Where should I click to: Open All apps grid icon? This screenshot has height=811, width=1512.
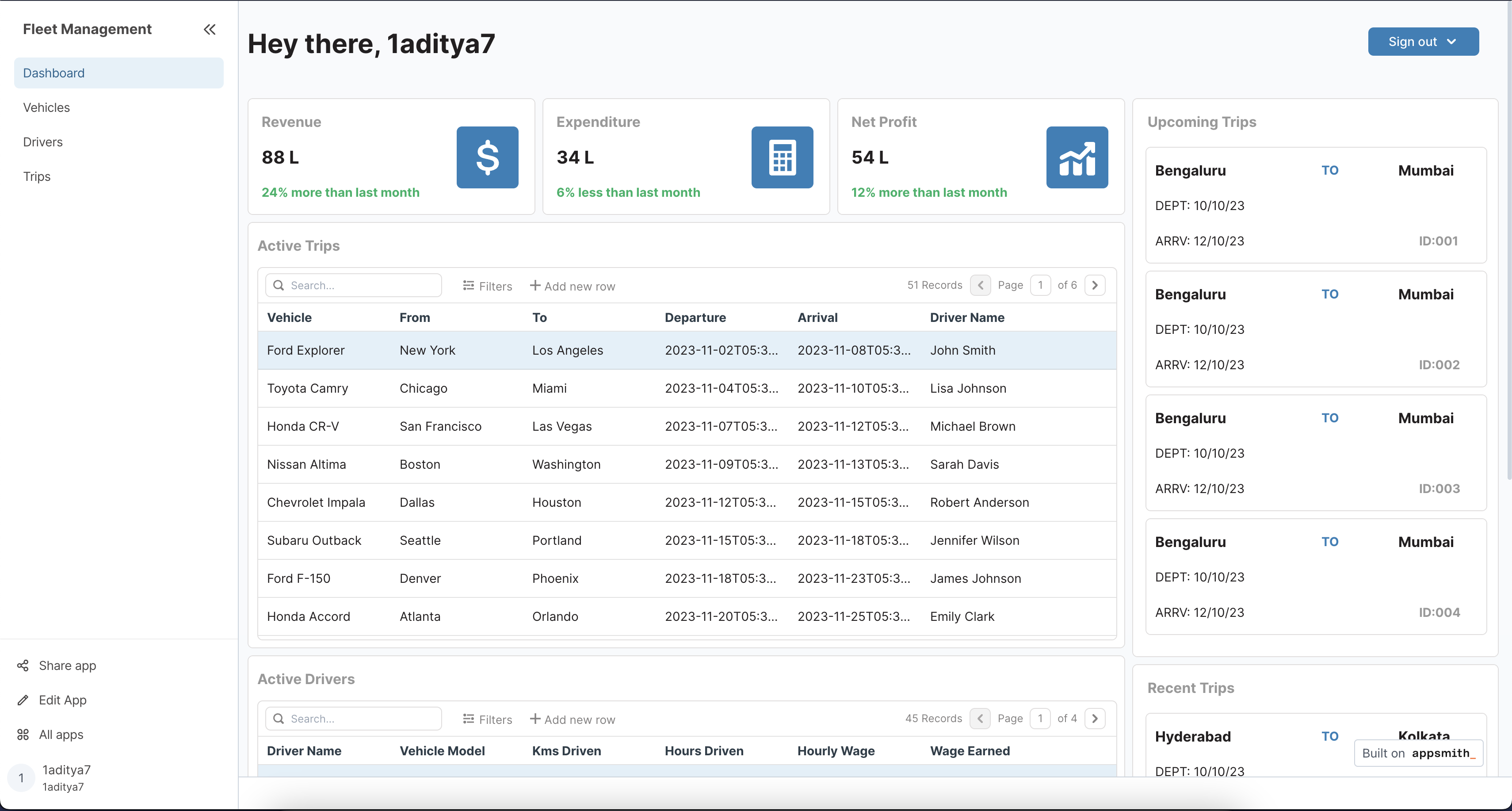click(x=23, y=734)
